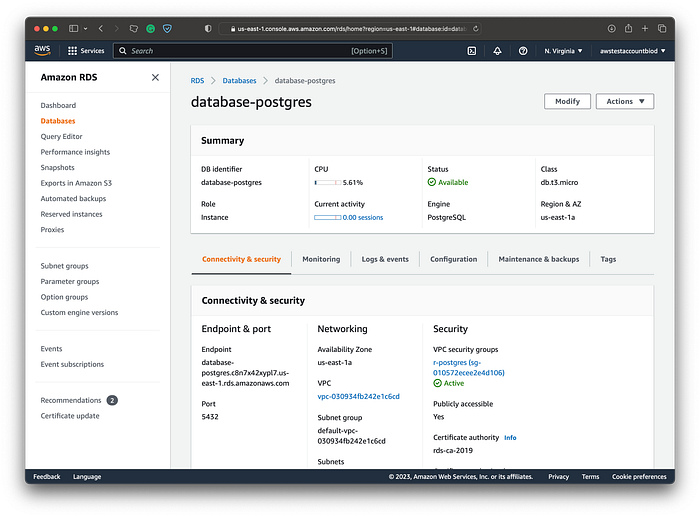
Task: Open Certificate update
Action: coord(70,416)
